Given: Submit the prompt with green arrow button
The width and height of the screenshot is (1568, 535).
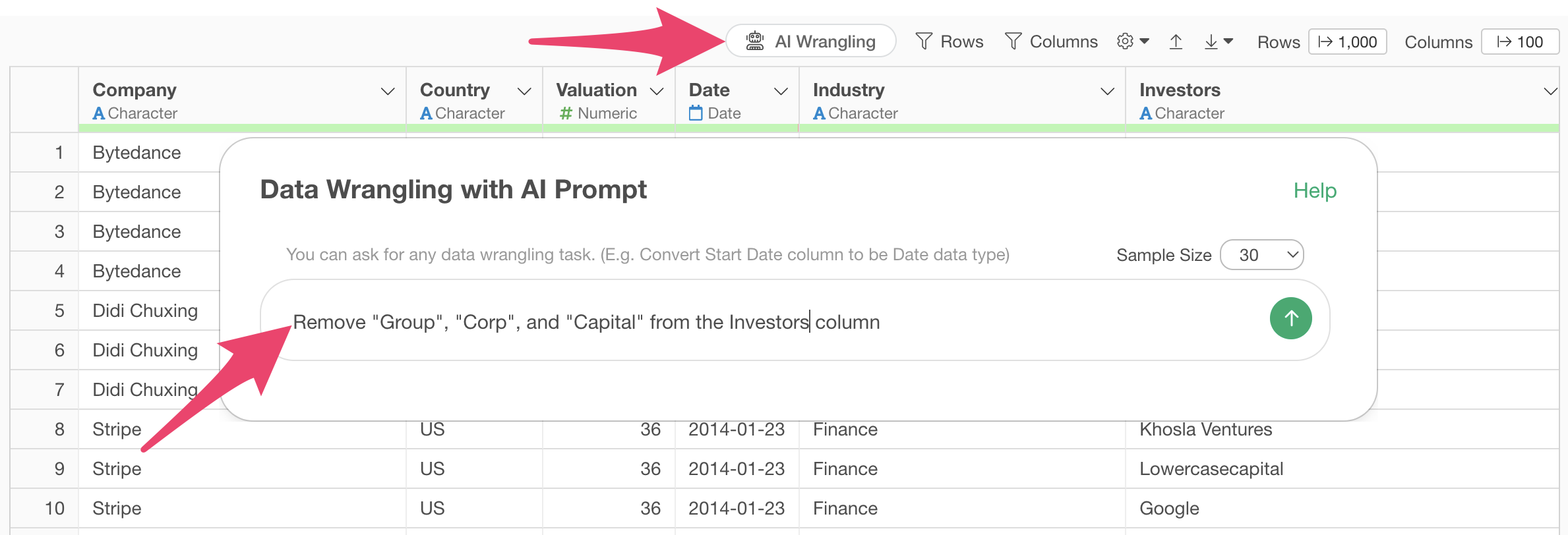Looking at the screenshot, I should coord(1290,318).
